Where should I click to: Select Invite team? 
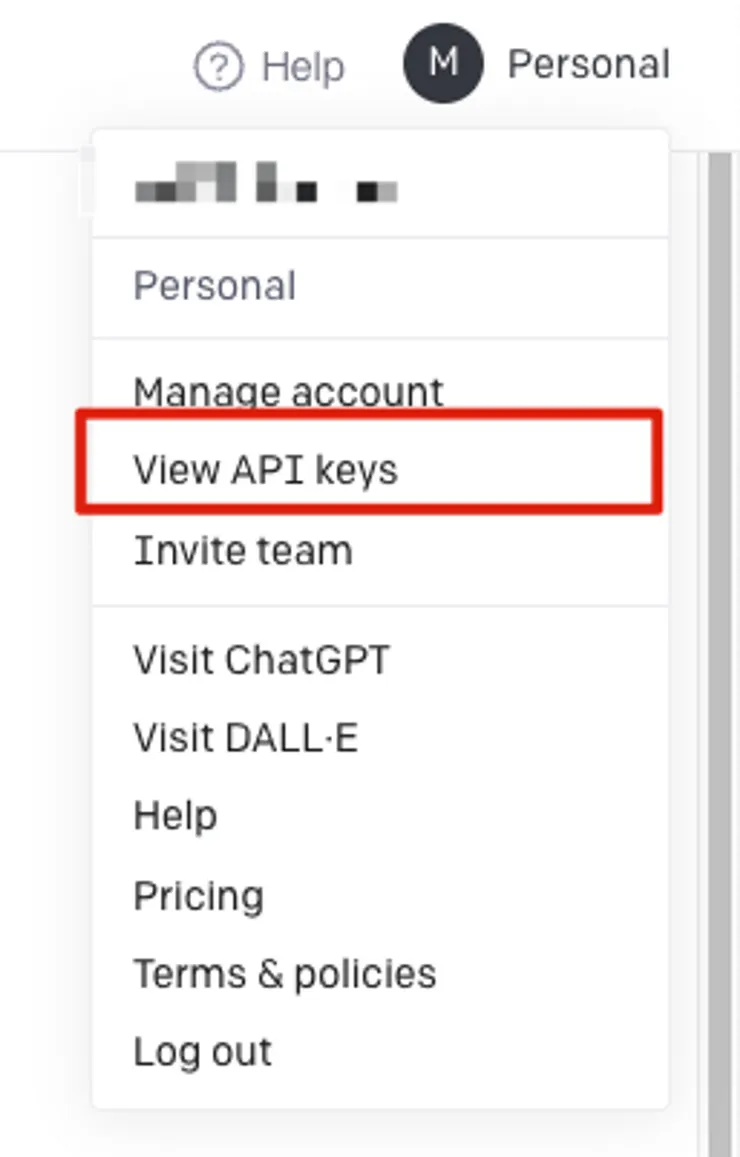tap(243, 551)
